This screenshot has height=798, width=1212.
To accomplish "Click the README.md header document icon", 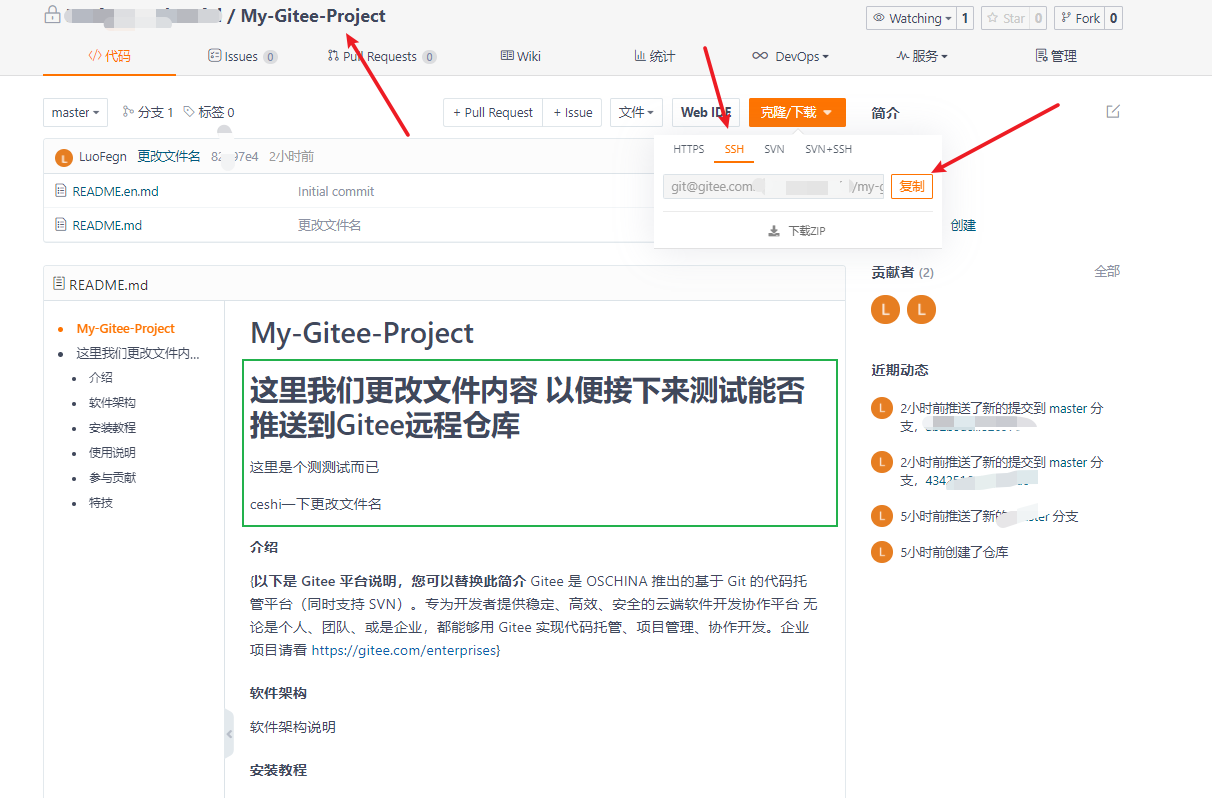I will point(59,284).
